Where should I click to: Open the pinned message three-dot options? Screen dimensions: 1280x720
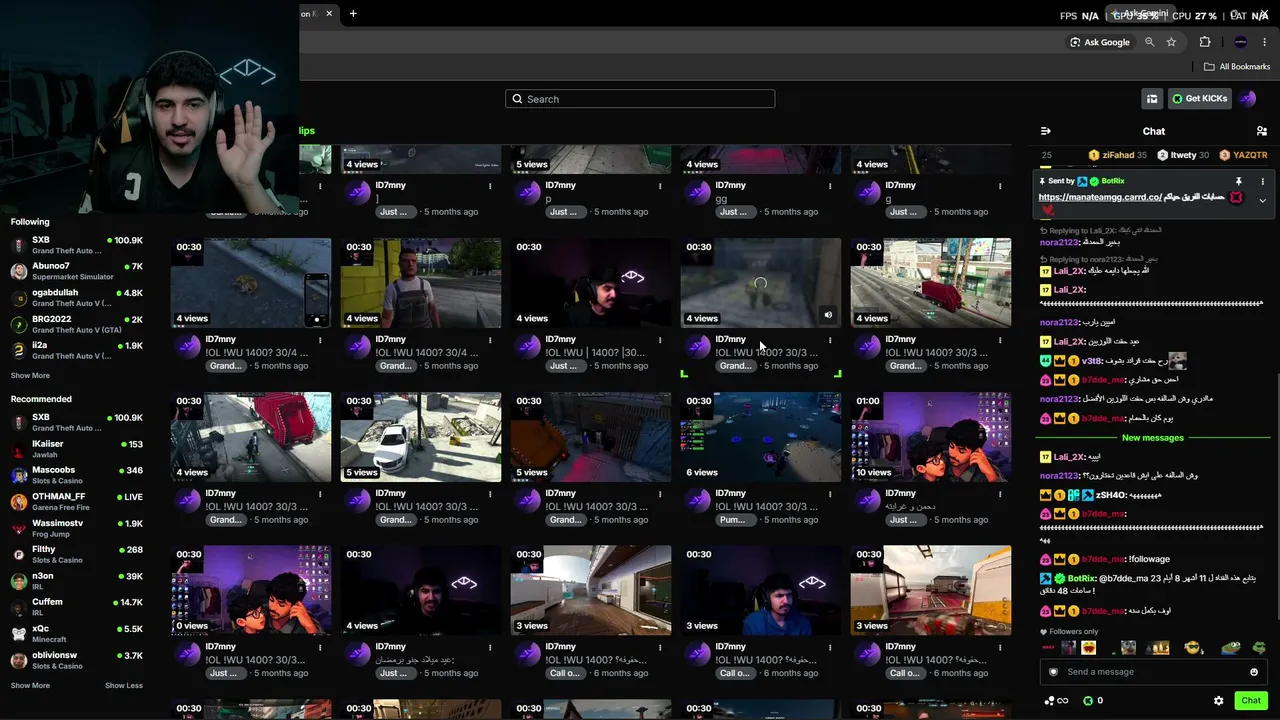pos(1262,181)
